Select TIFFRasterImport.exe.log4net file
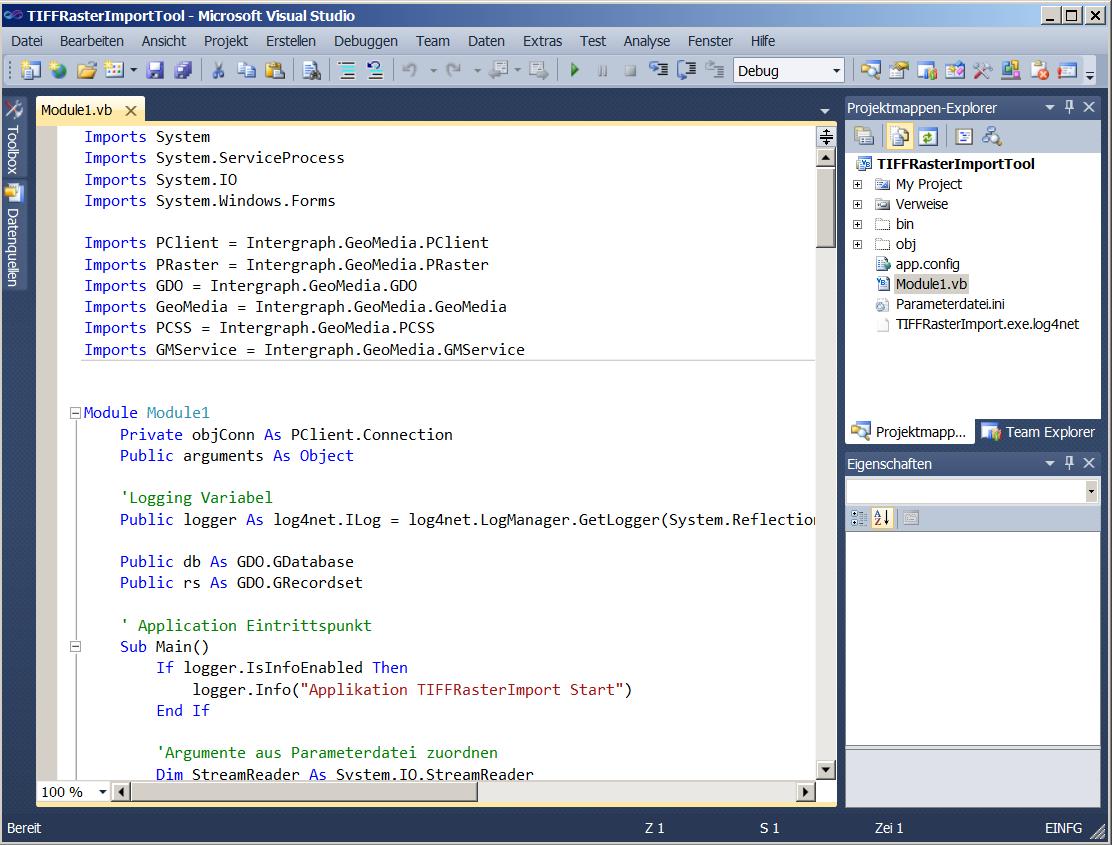The height and width of the screenshot is (845, 1112). coord(986,324)
